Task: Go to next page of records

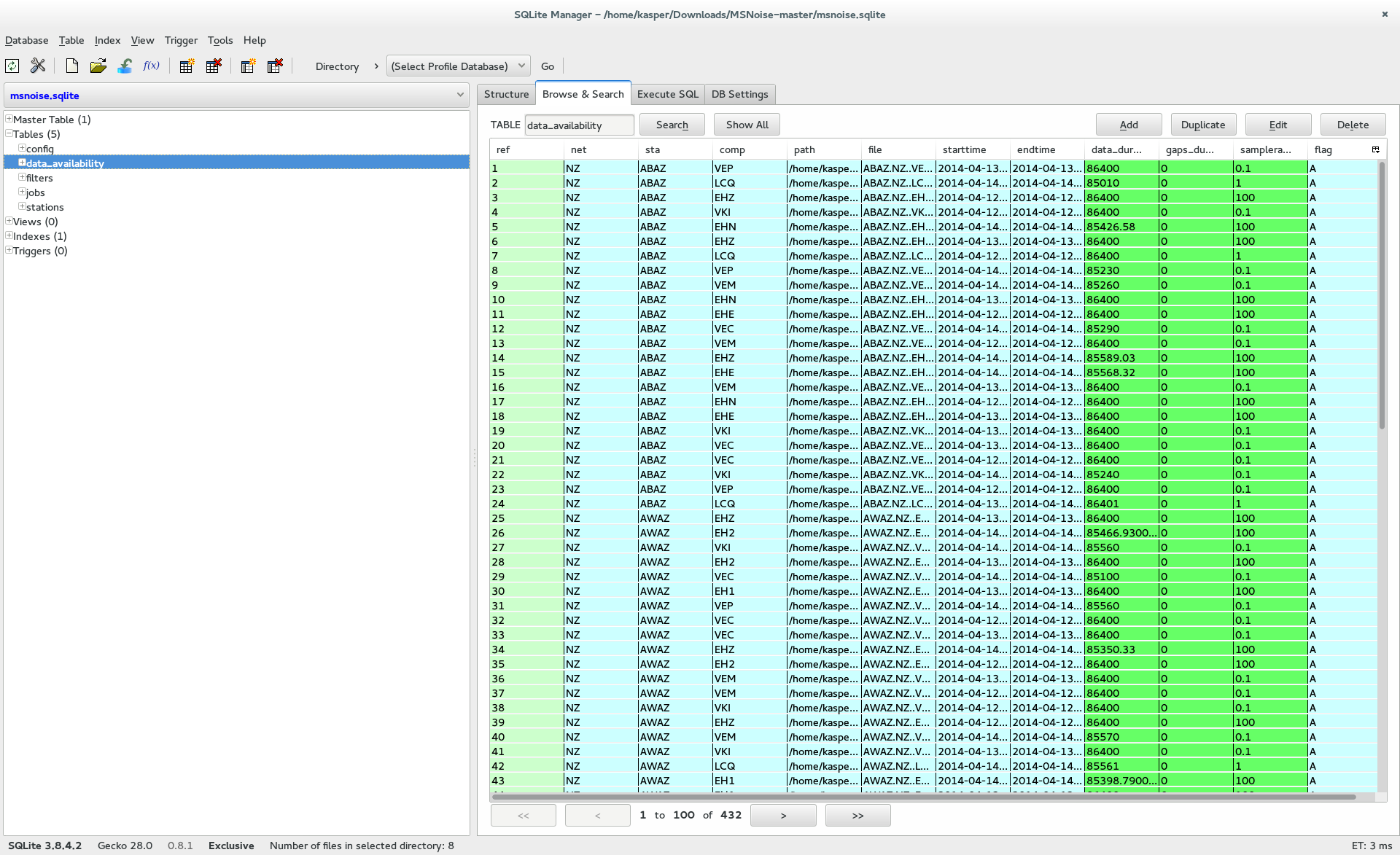Action: (x=783, y=815)
